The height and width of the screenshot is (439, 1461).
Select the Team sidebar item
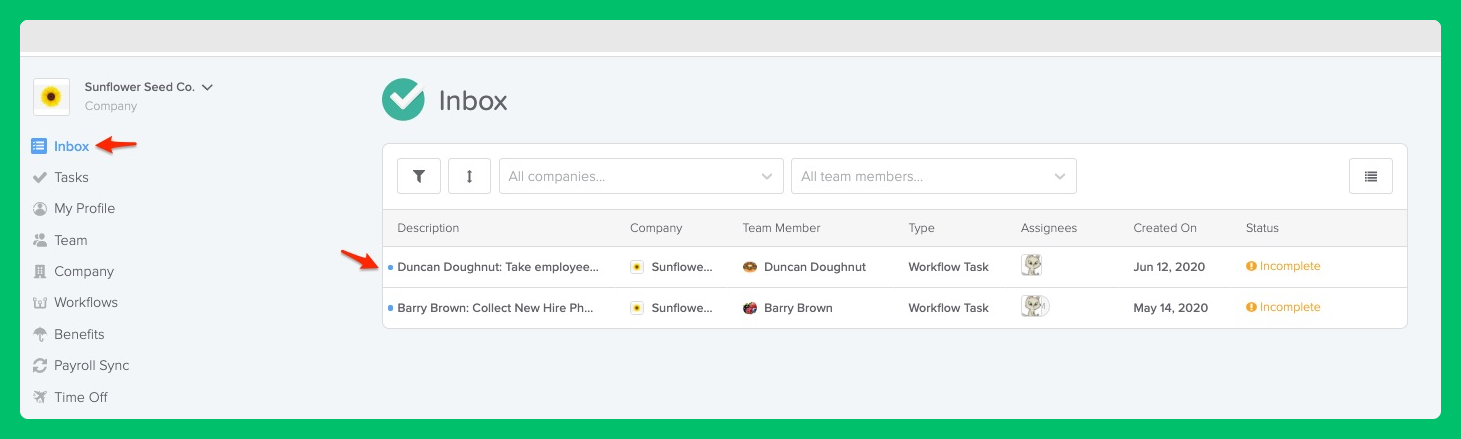point(71,240)
